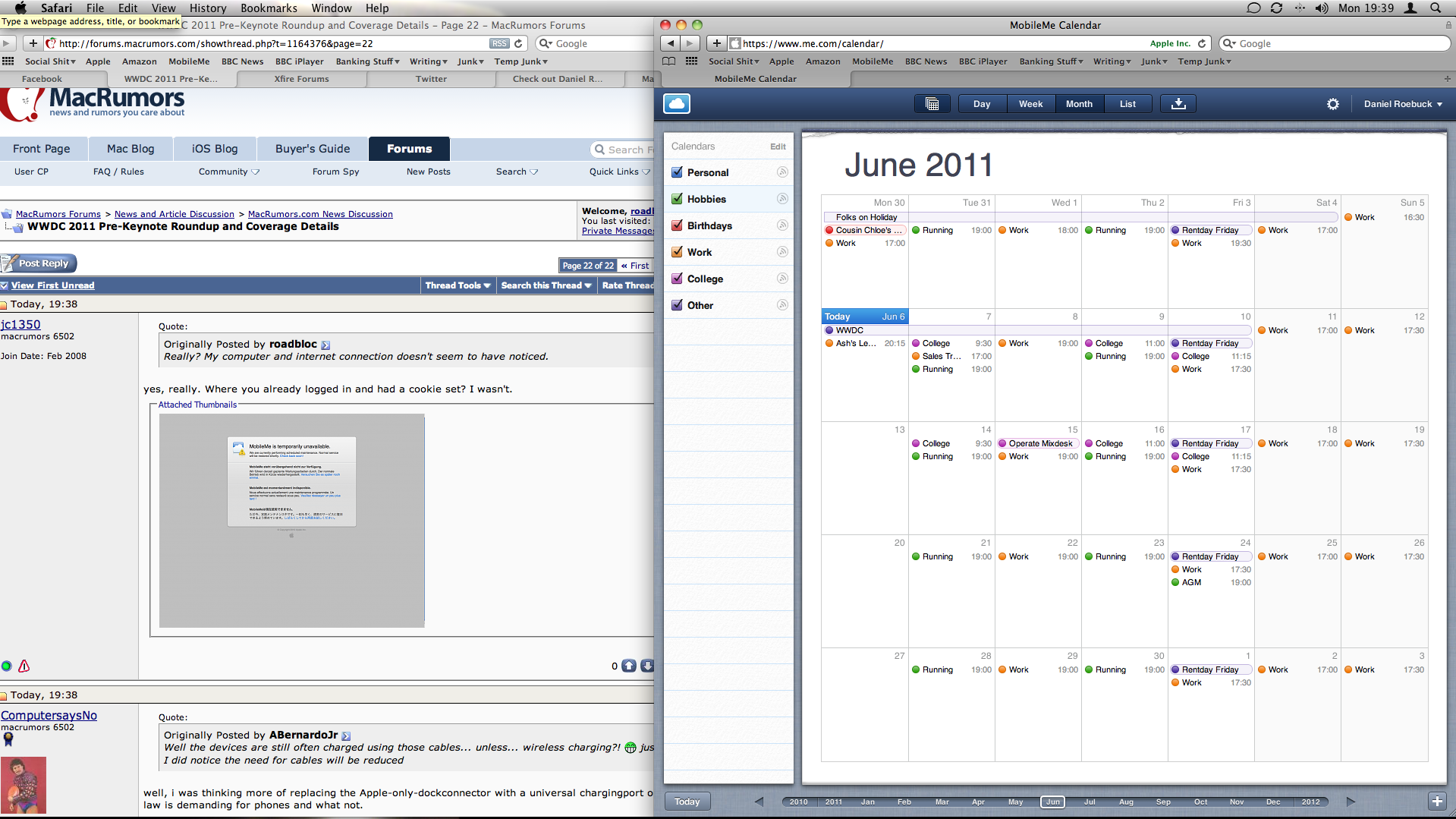Open the History menu
The image size is (1456, 819).
tap(208, 8)
